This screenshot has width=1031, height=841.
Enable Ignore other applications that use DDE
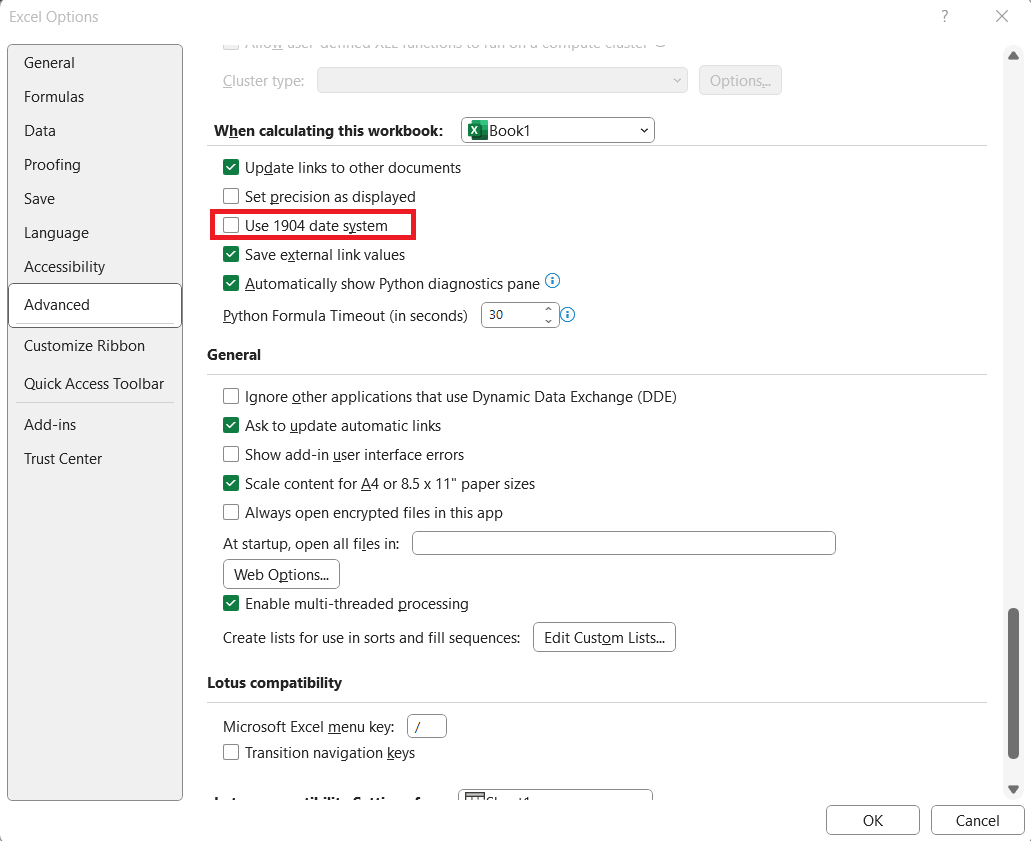pos(231,396)
